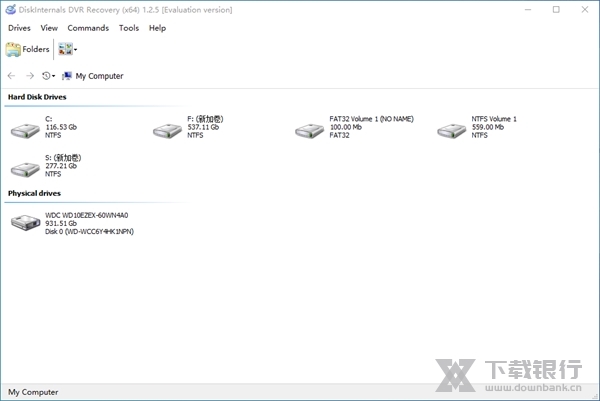Click the back navigation arrow
The height and width of the screenshot is (401, 600).
[x=12, y=76]
